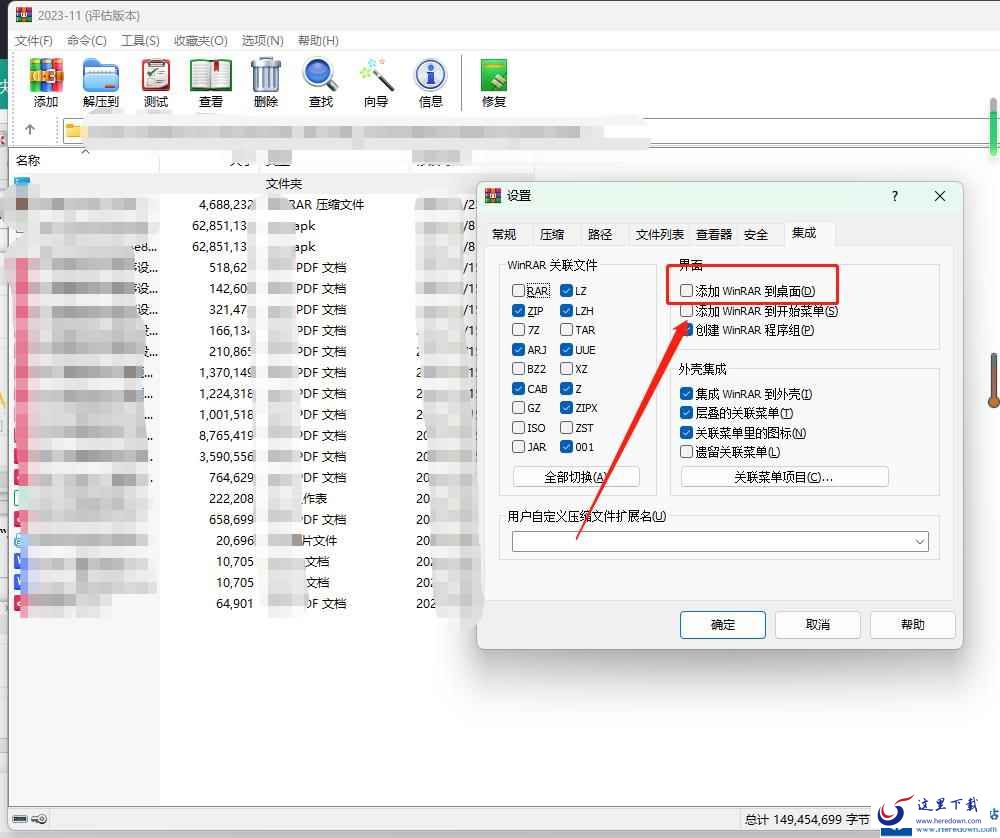Switch to the 文件列表 tab
This screenshot has height=838, width=1000.
(x=659, y=235)
